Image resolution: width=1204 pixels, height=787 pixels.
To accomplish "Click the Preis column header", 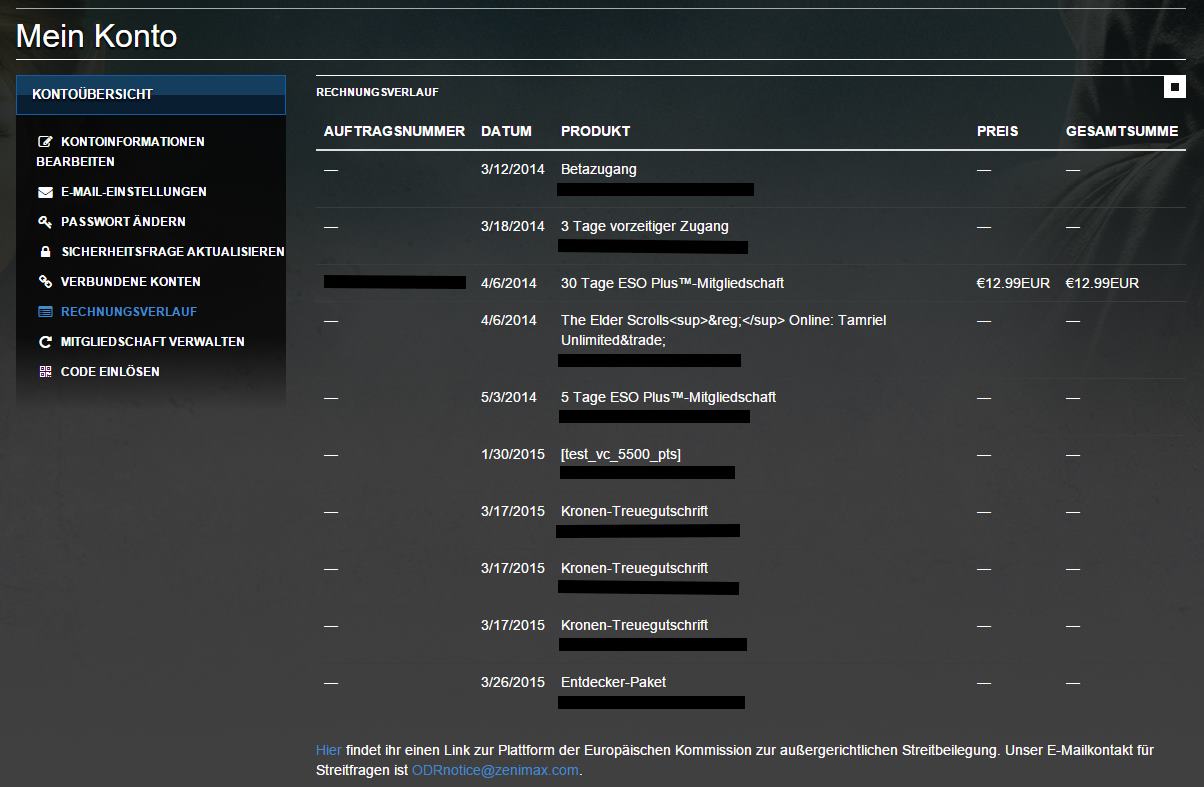I will (x=997, y=131).
